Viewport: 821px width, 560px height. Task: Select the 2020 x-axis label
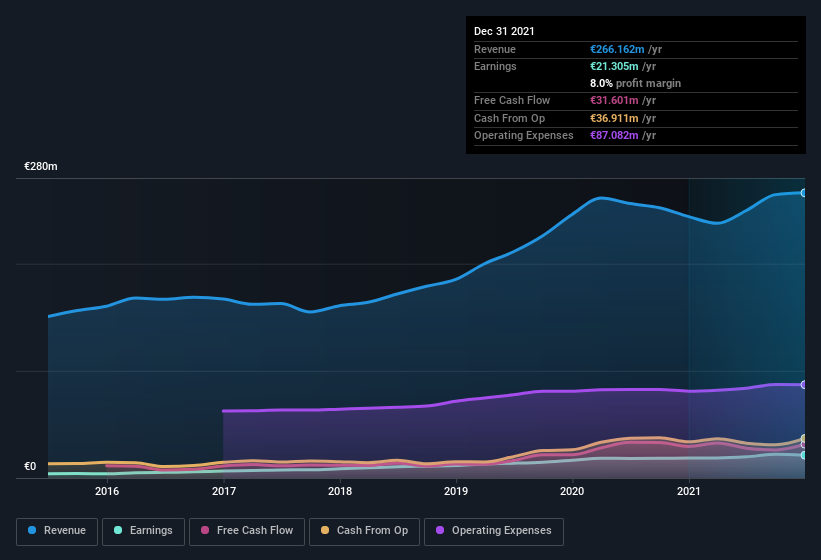pyautogui.click(x=572, y=491)
